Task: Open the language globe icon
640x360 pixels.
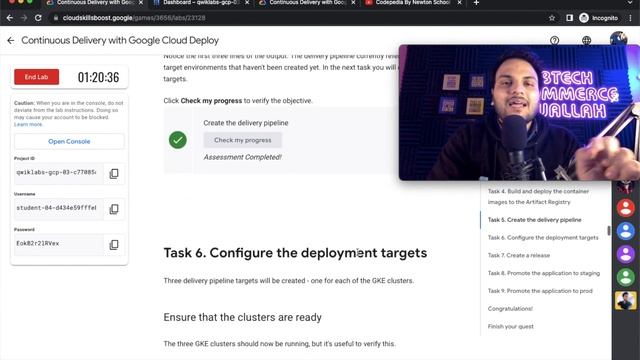Action: (586, 40)
